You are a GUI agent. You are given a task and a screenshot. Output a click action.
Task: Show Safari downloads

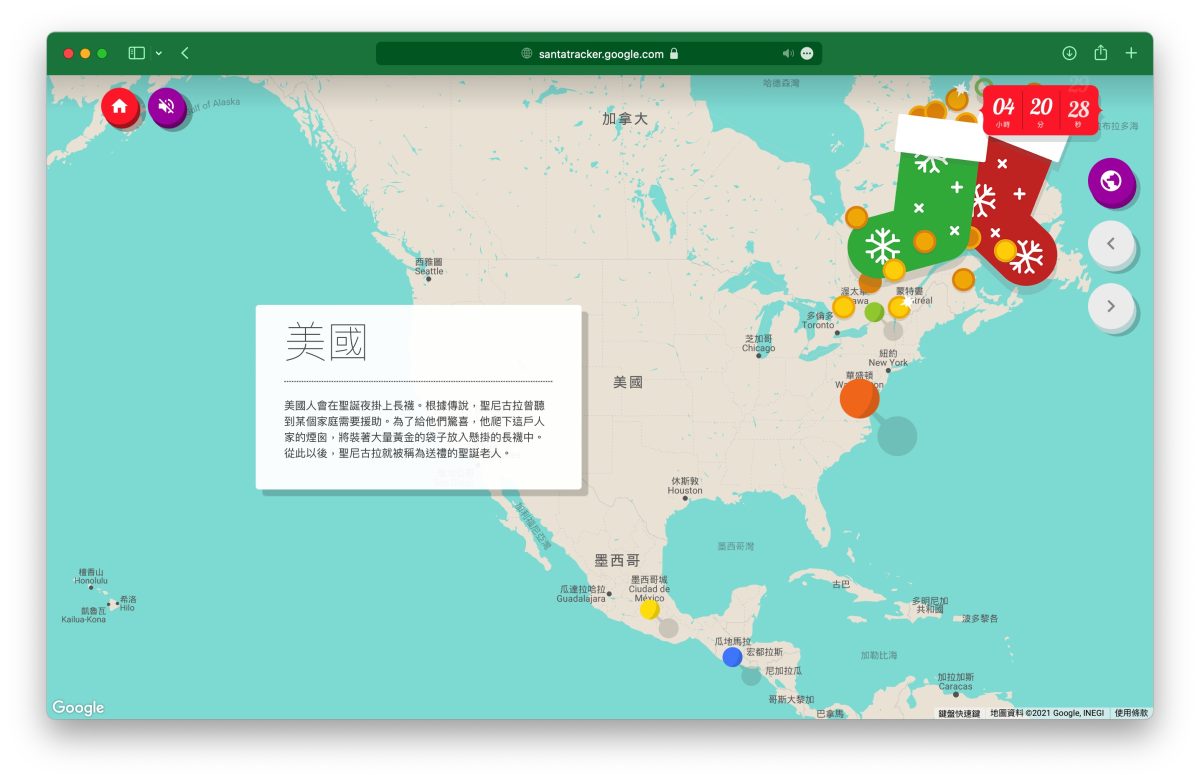point(1069,53)
